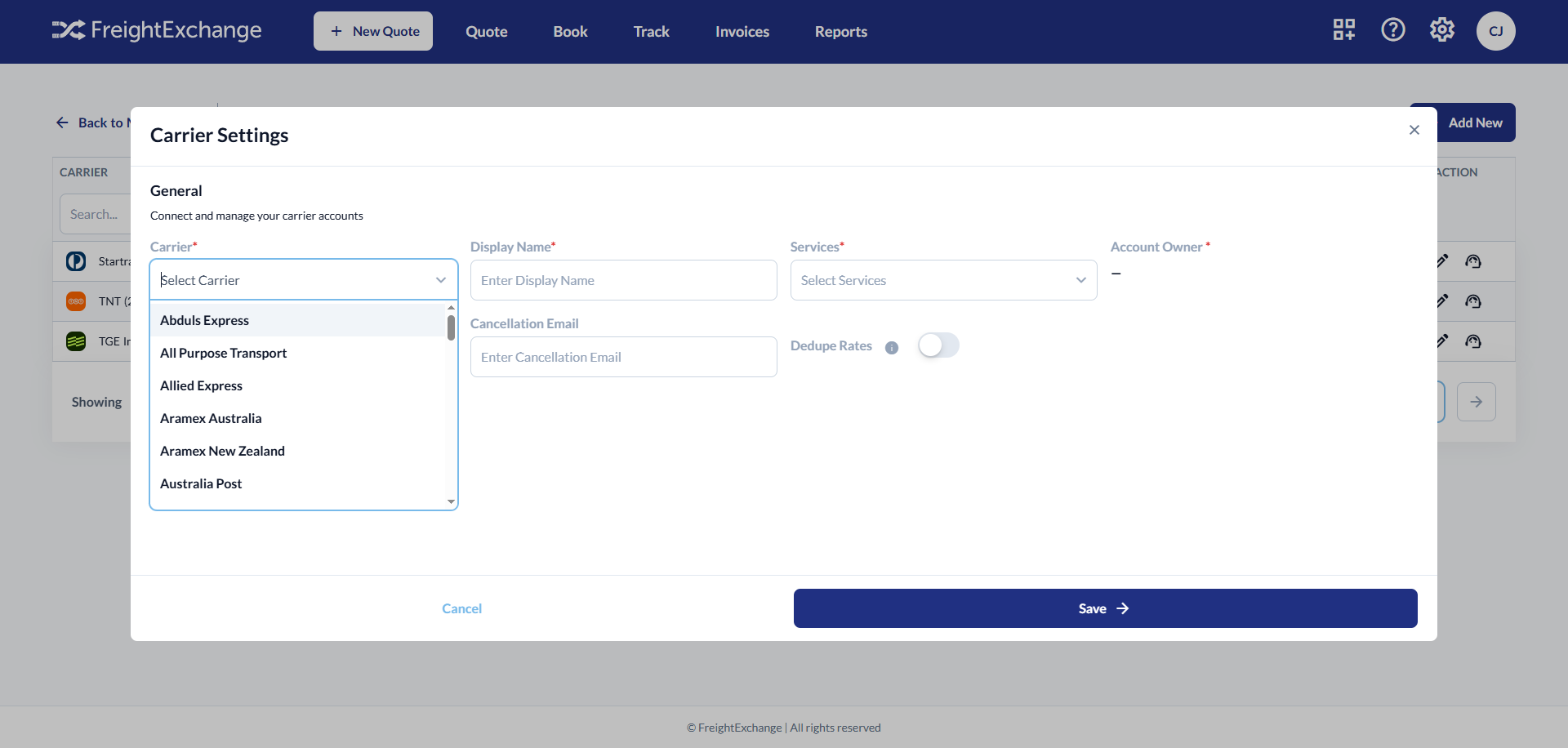This screenshot has height=748, width=1568.
Task: Click the New Quote button
Action: coord(373,31)
